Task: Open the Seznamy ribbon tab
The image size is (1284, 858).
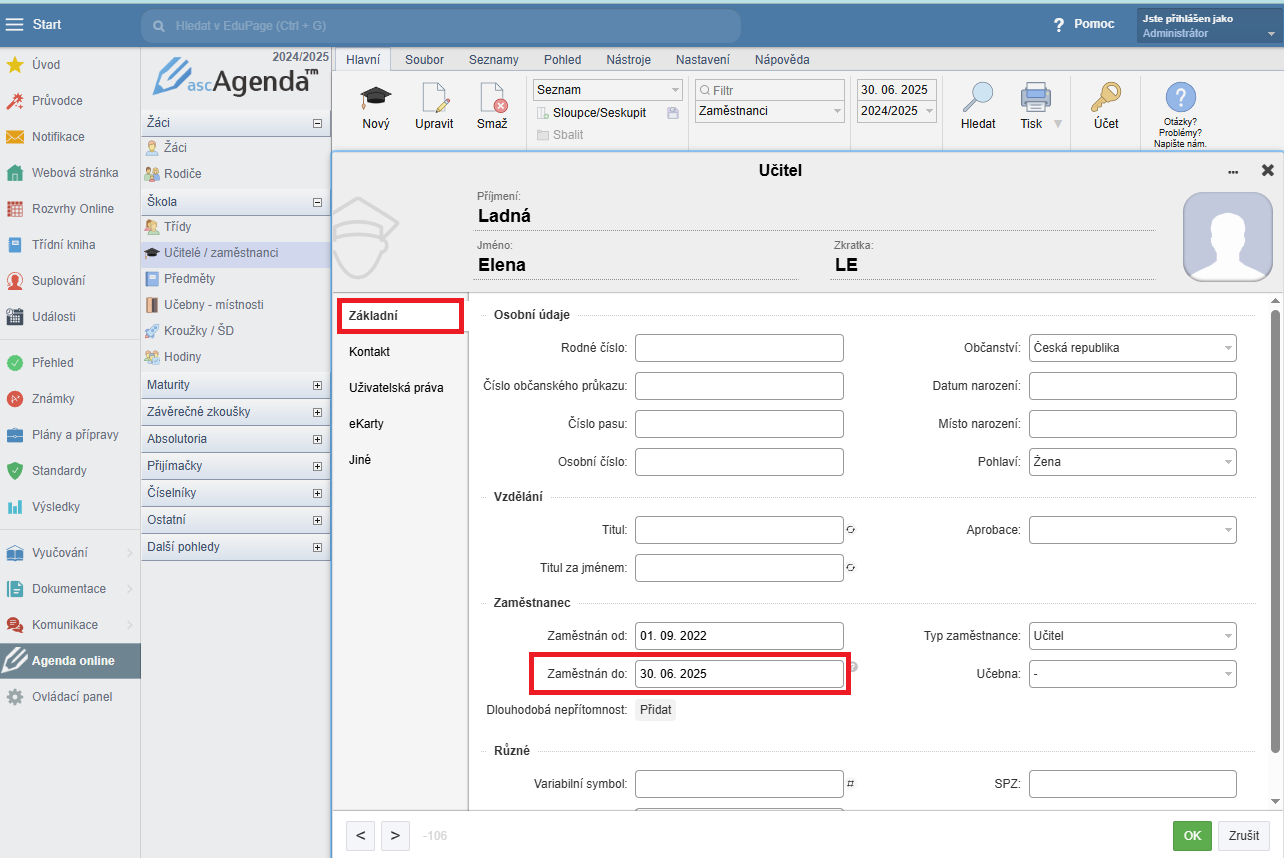Action: point(493,60)
